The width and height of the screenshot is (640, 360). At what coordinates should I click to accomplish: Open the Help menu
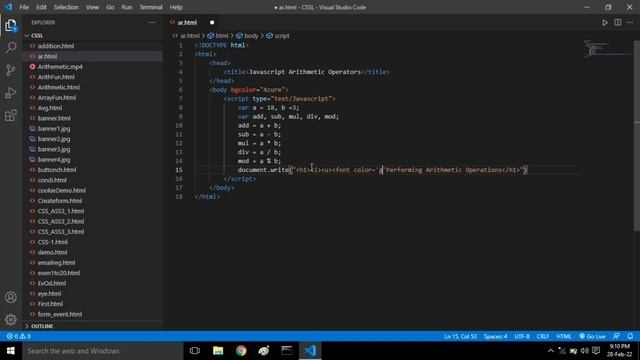pos(176,7)
